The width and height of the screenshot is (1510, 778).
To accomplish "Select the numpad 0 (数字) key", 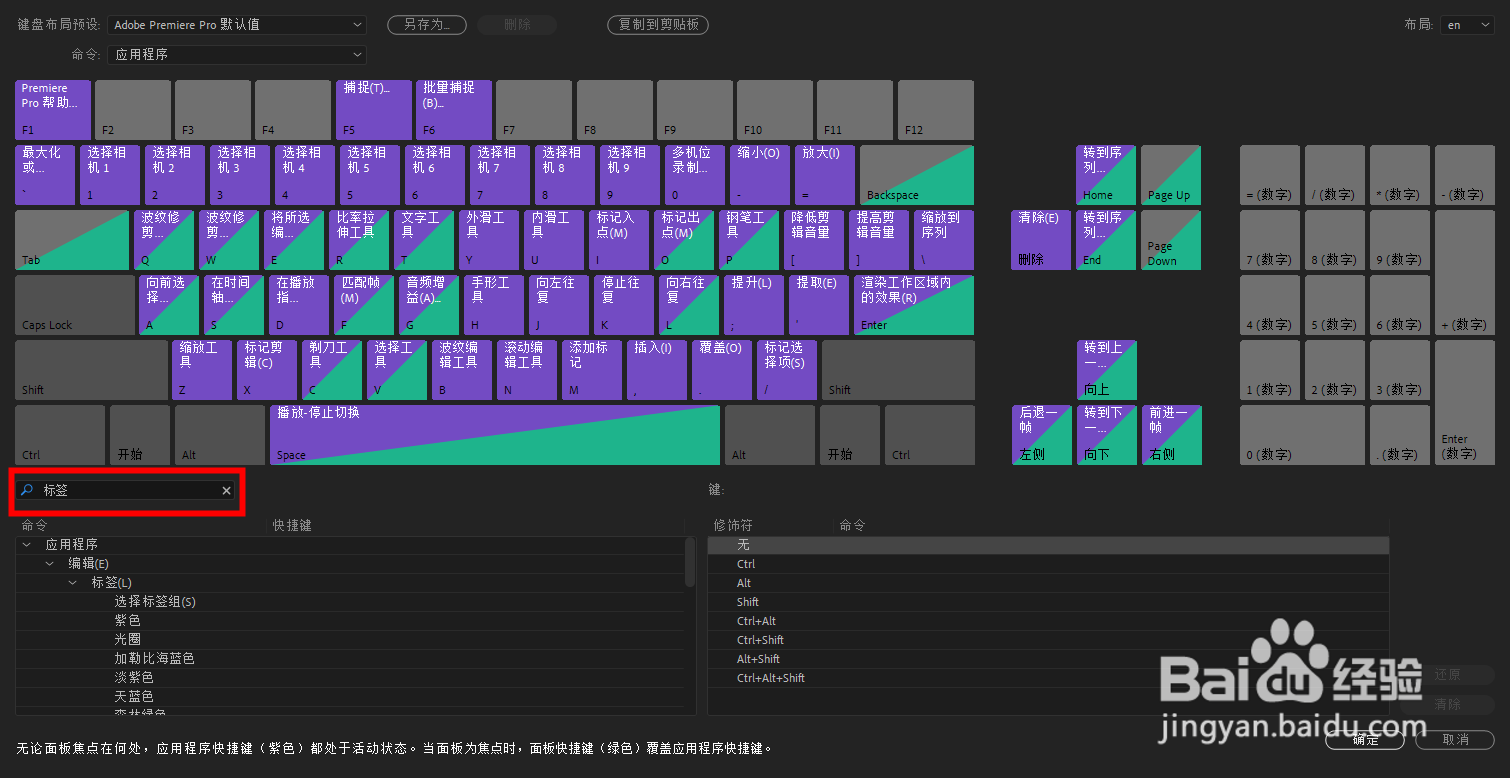I will [1302, 435].
